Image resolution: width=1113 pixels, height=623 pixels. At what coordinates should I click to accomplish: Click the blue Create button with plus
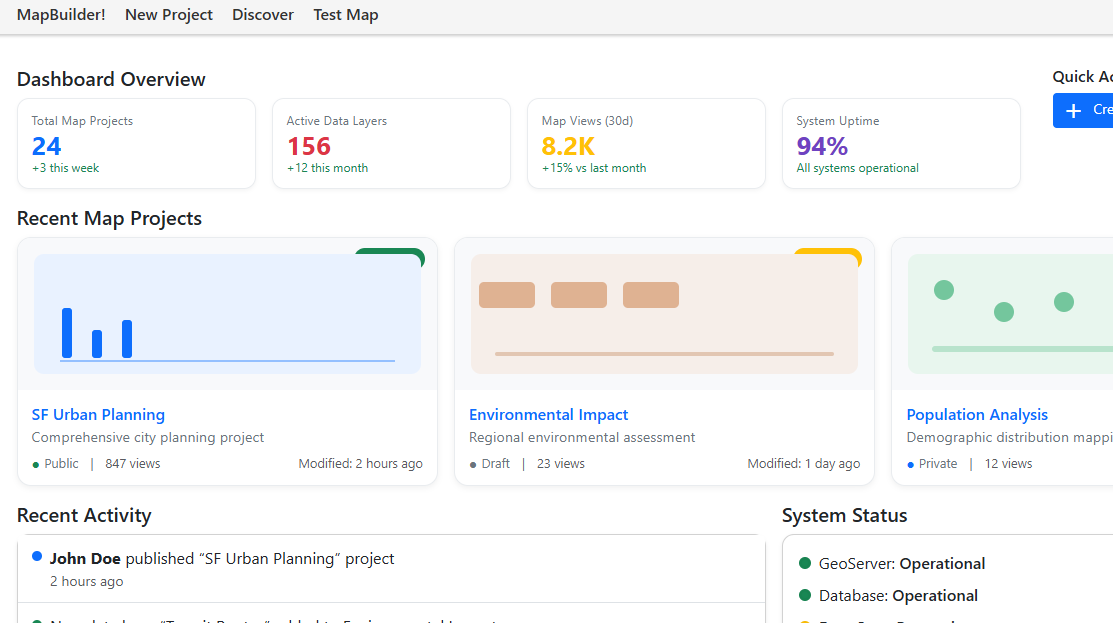(1083, 111)
